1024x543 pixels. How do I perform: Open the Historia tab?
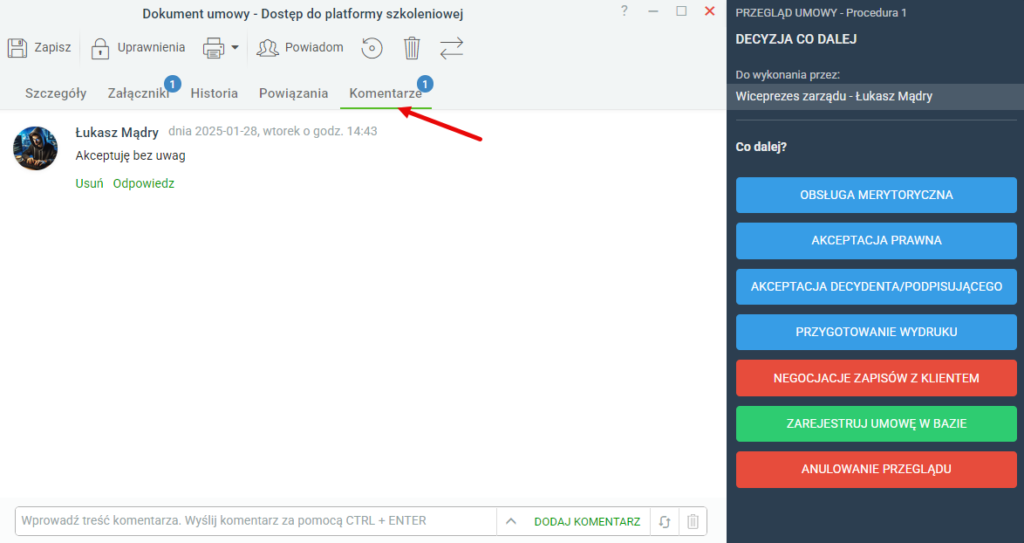click(x=214, y=93)
